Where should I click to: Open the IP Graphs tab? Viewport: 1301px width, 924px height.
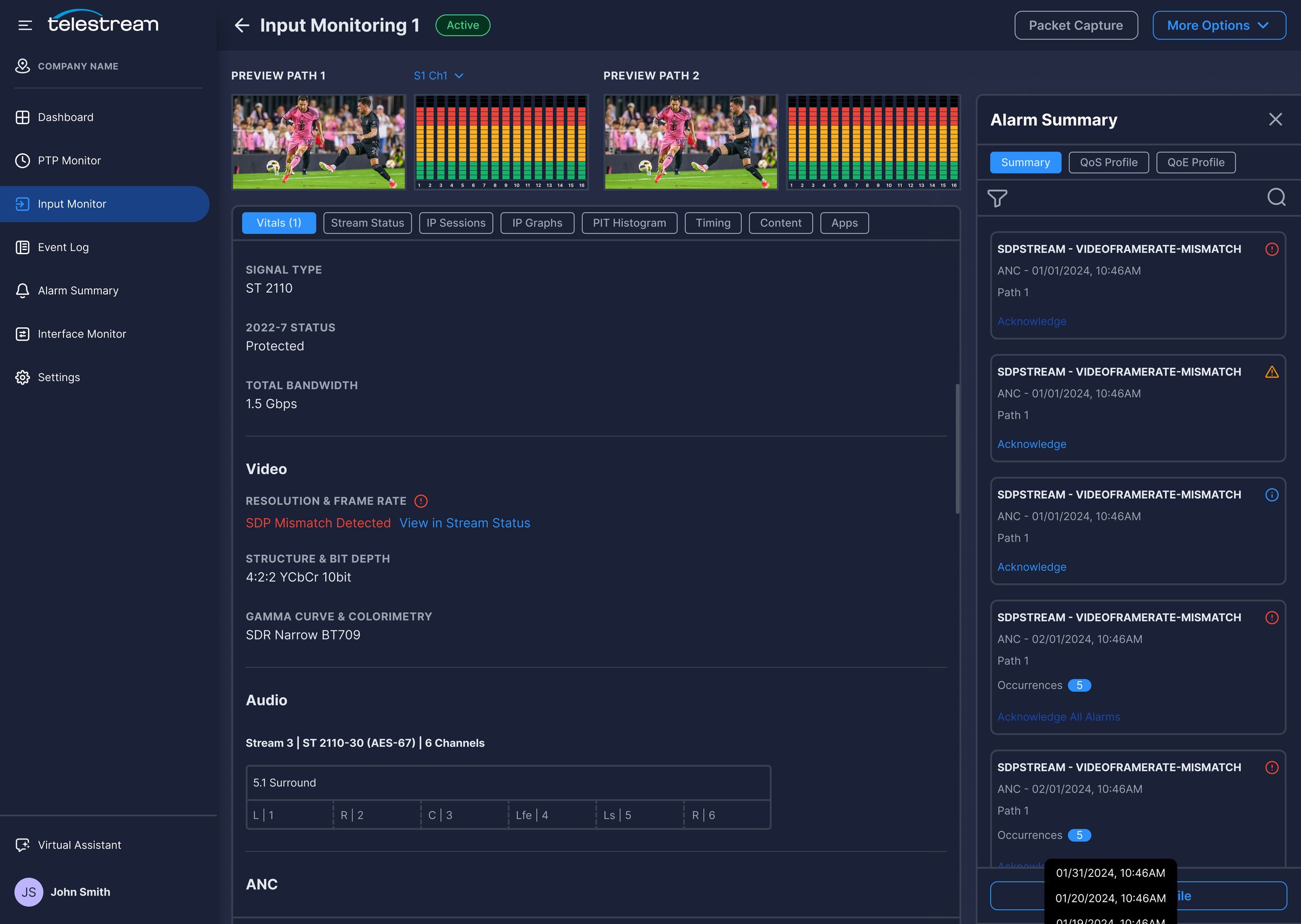[537, 223]
